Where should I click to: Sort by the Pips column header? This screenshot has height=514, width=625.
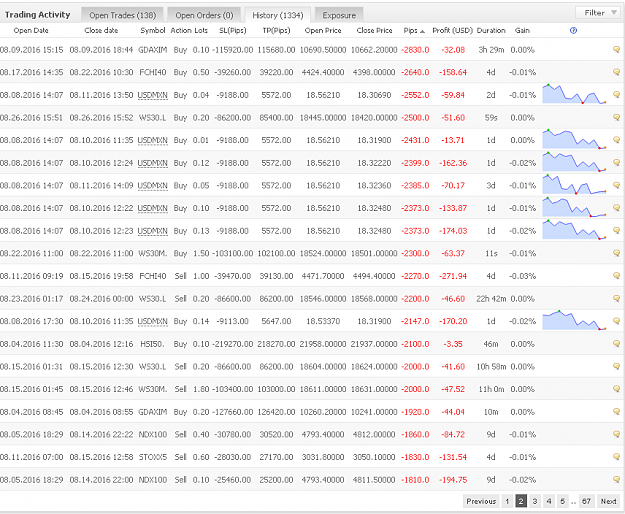tap(414, 30)
